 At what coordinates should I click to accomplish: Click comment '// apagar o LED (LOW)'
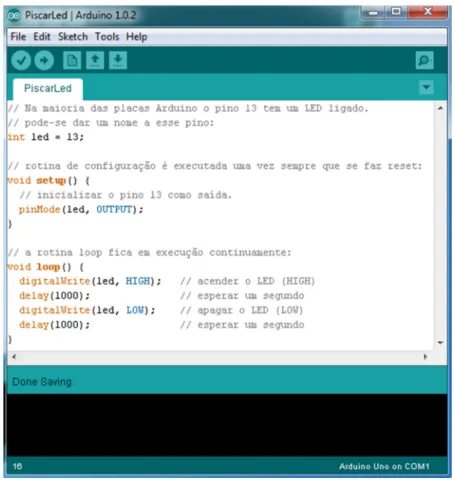[241, 310]
